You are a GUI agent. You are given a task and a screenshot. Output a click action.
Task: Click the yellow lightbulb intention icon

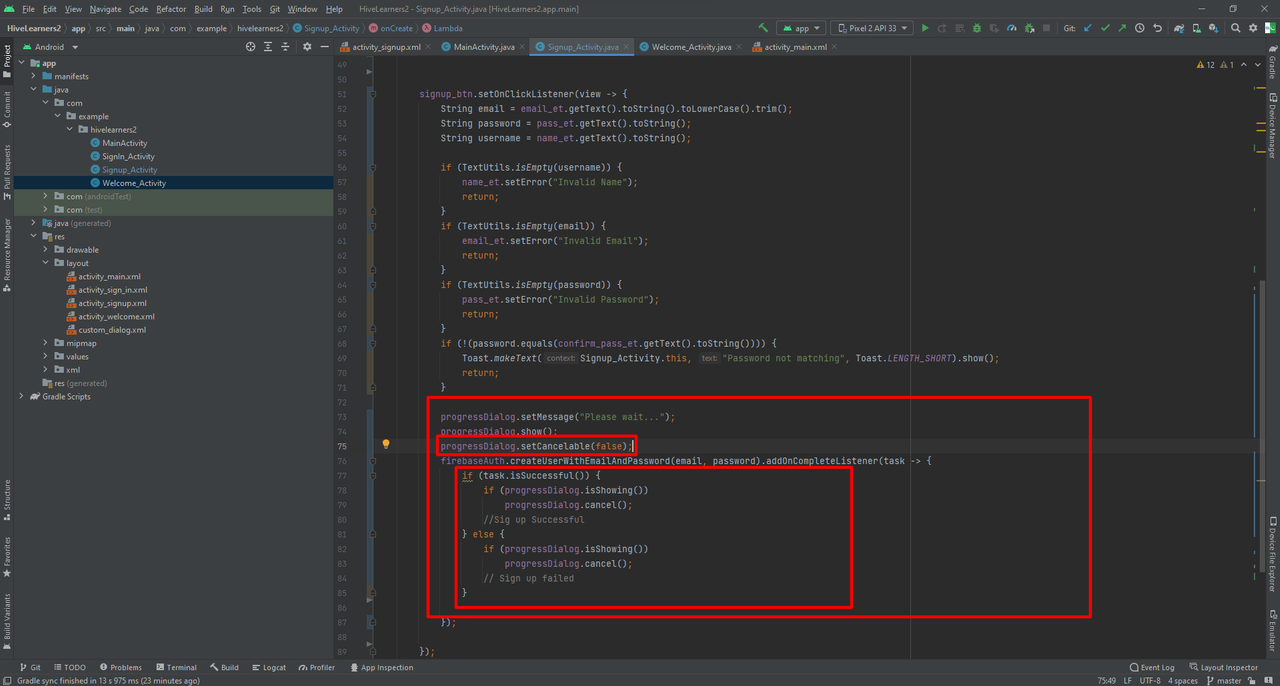coord(385,444)
